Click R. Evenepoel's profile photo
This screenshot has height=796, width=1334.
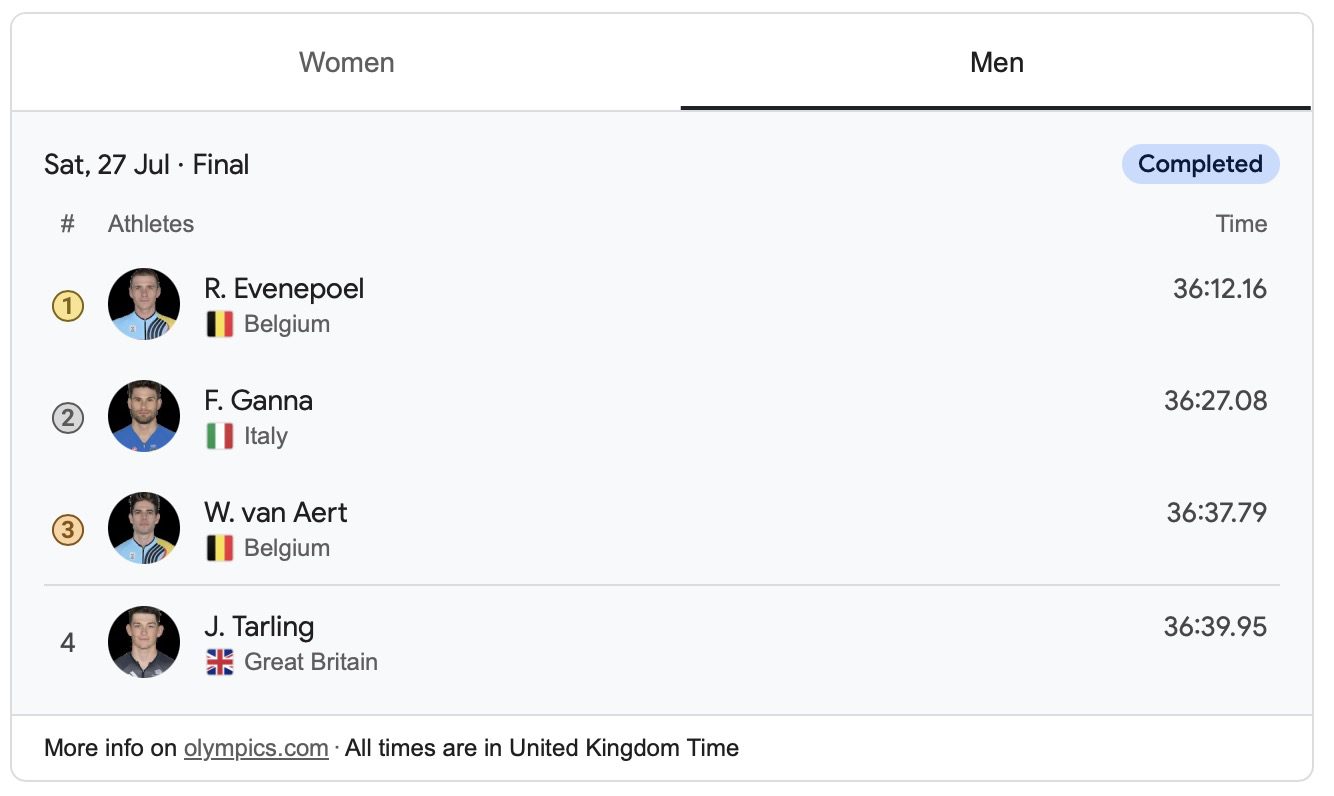(144, 304)
